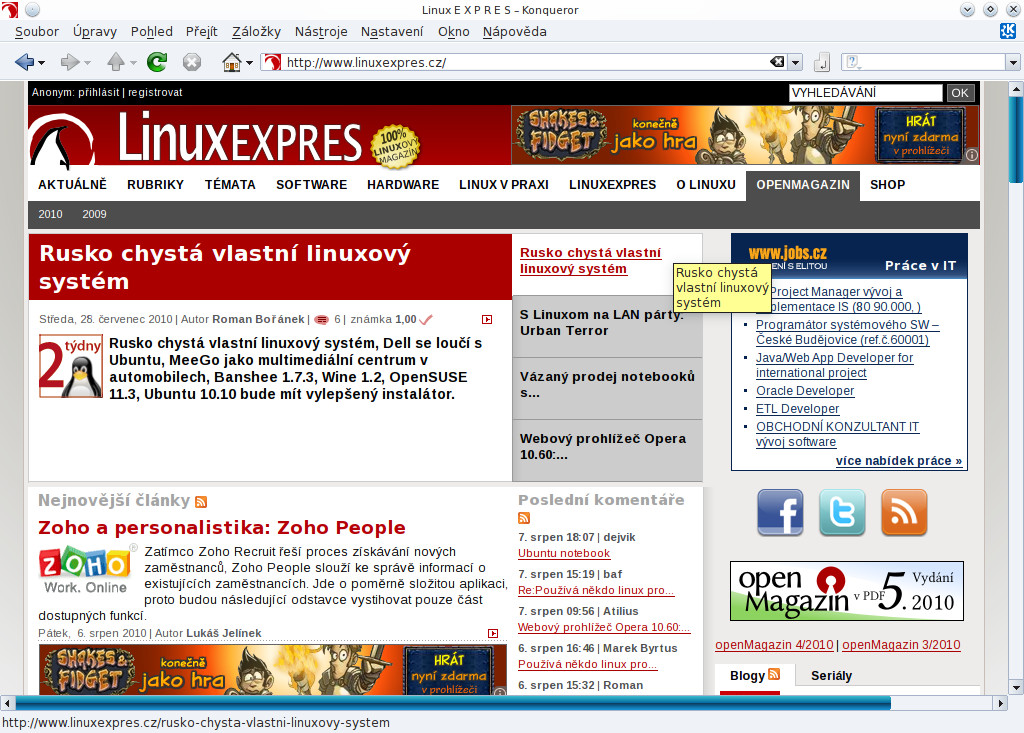Select the AKTUÁLNĚ navigation tab
Viewport: 1024px width, 733px height.
pyautogui.click(x=72, y=185)
